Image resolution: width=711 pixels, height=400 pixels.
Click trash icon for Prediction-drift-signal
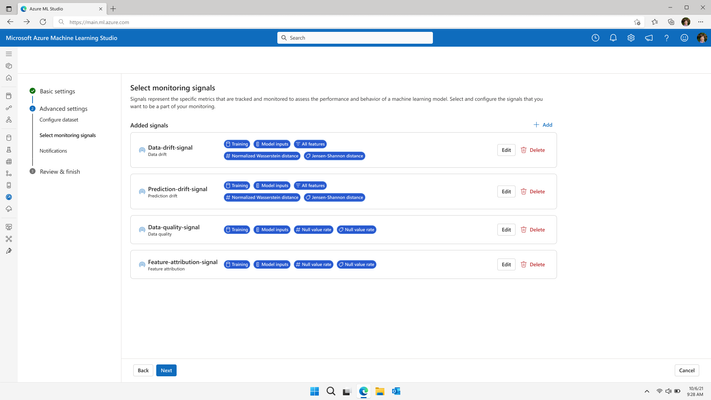tap(524, 192)
